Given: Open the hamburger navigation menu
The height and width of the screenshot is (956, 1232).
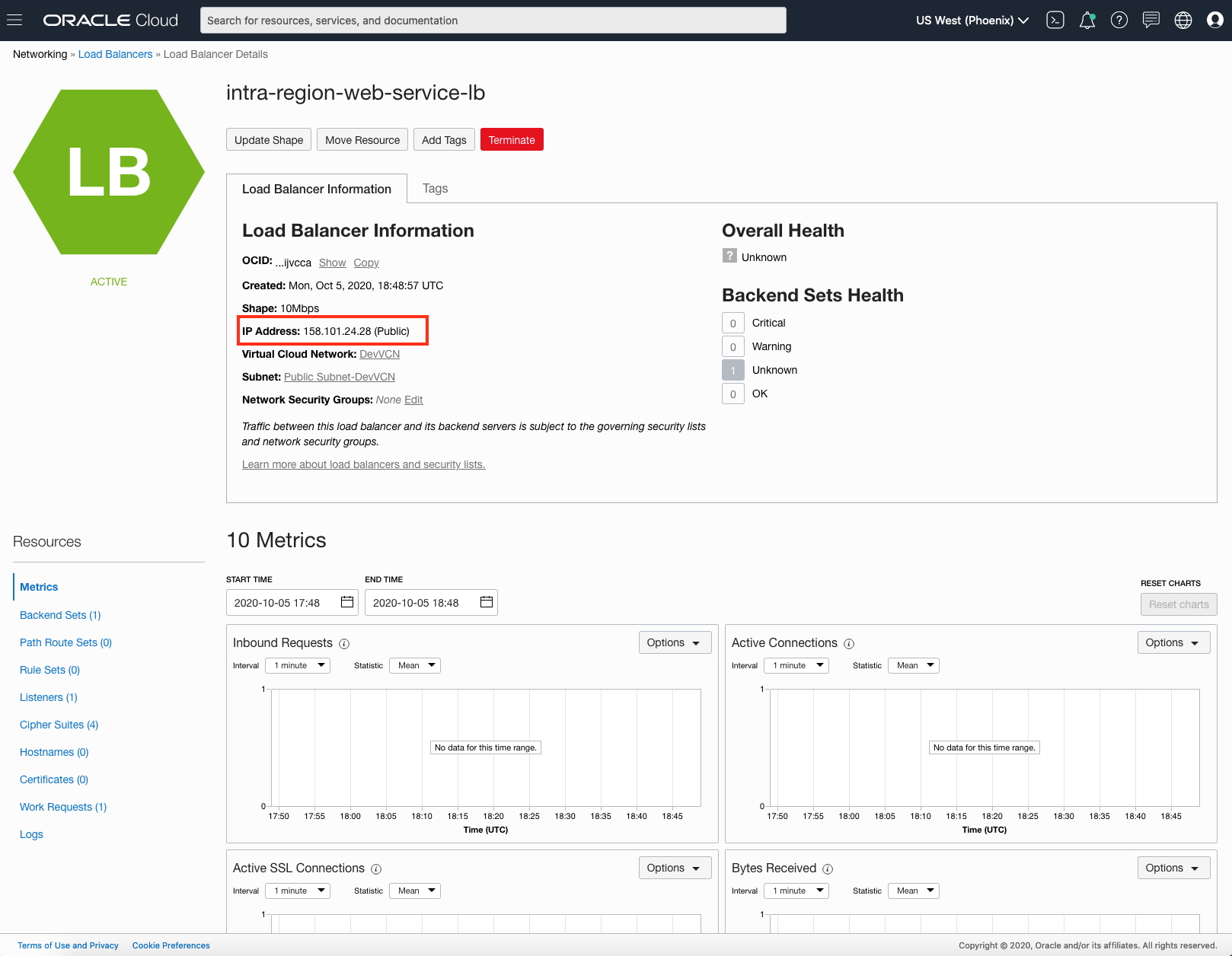Looking at the screenshot, I should click(14, 21).
